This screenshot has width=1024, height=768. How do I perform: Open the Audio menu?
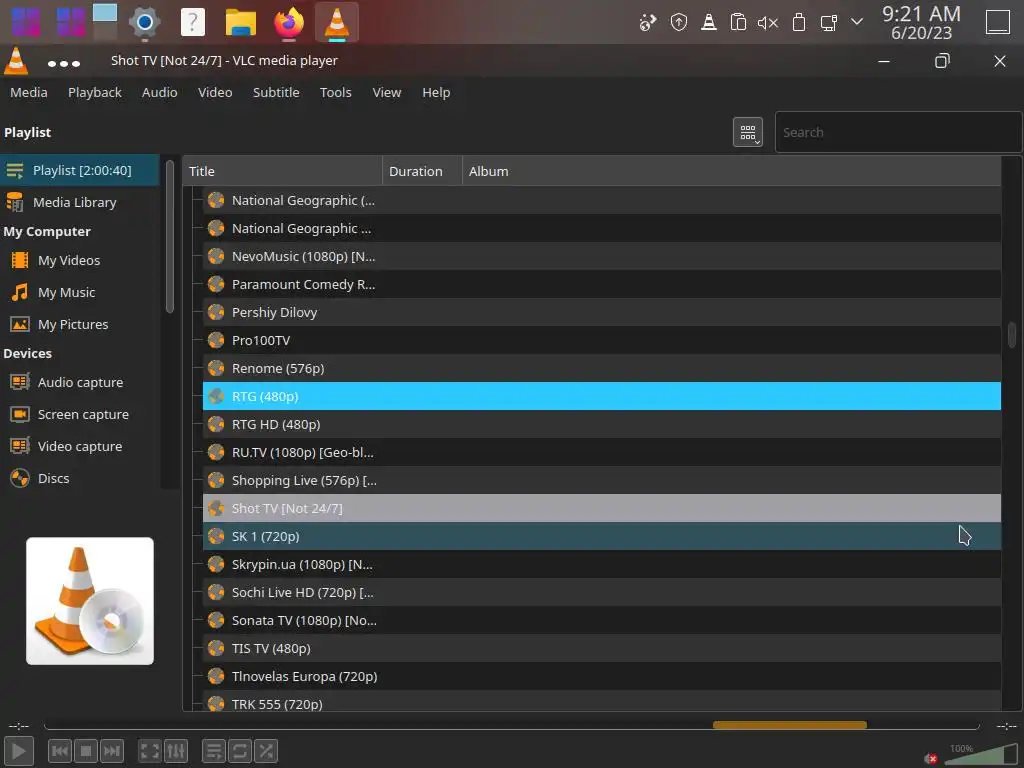[x=159, y=93]
